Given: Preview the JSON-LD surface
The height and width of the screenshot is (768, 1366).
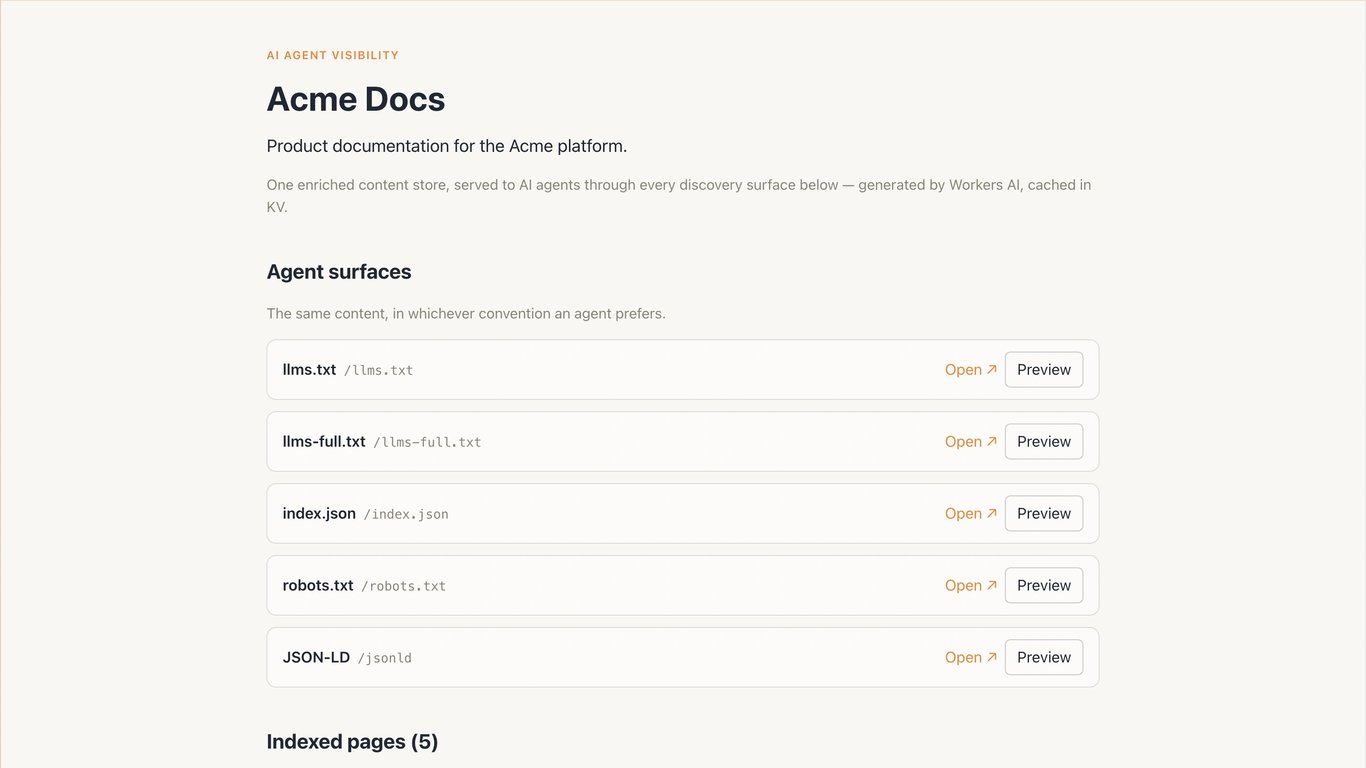Looking at the screenshot, I should pyautogui.click(x=1044, y=658).
